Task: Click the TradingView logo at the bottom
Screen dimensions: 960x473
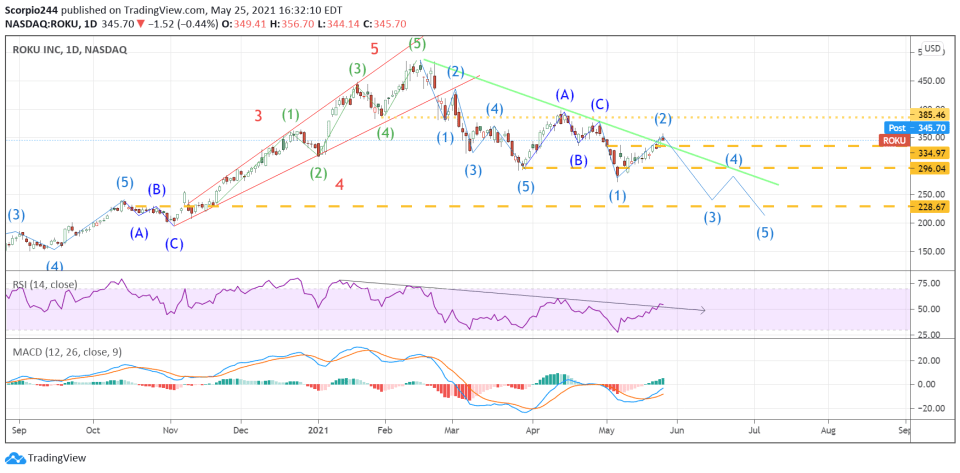Action: click(x=45, y=458)
